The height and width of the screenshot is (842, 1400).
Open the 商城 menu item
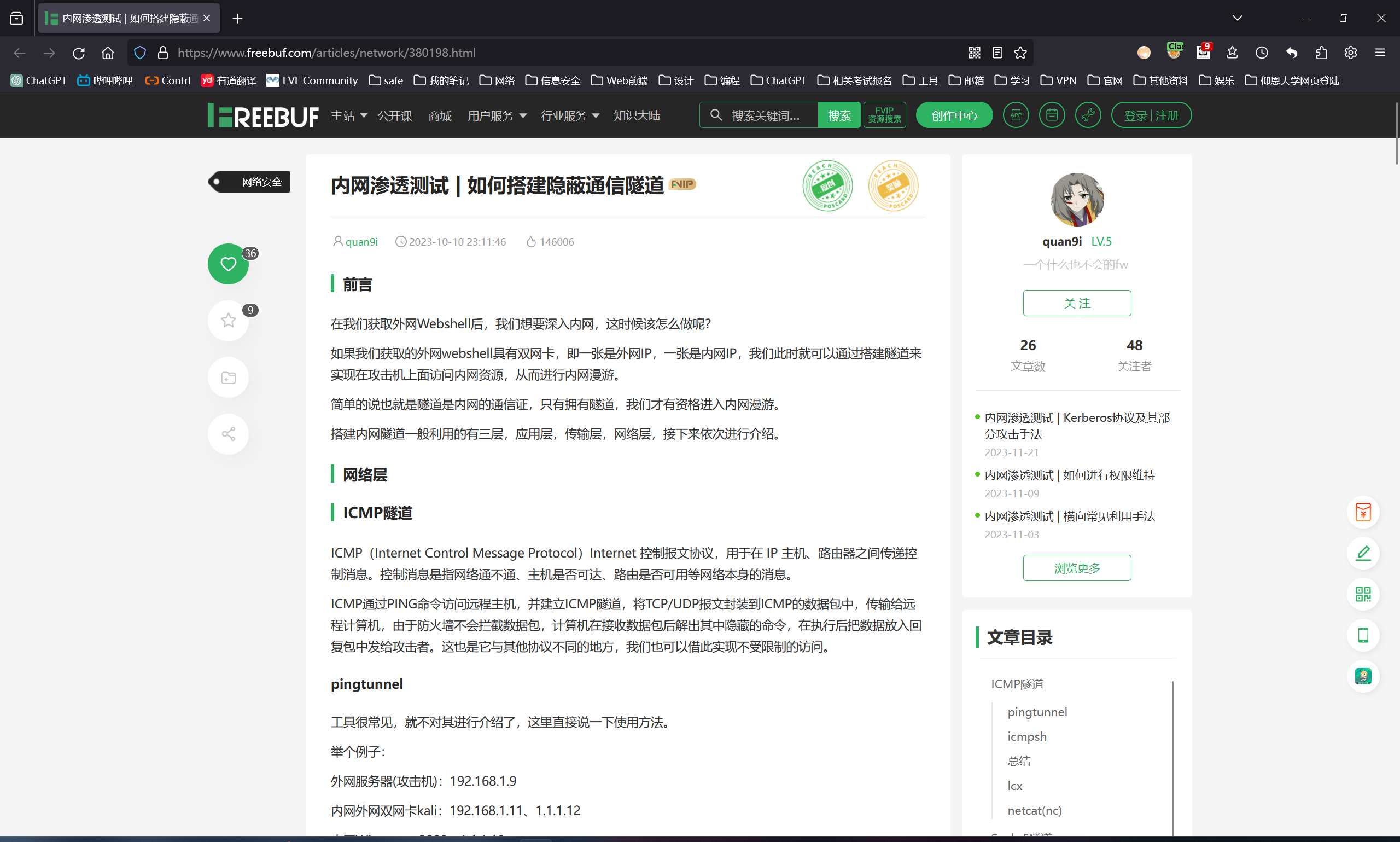(440, 116)
